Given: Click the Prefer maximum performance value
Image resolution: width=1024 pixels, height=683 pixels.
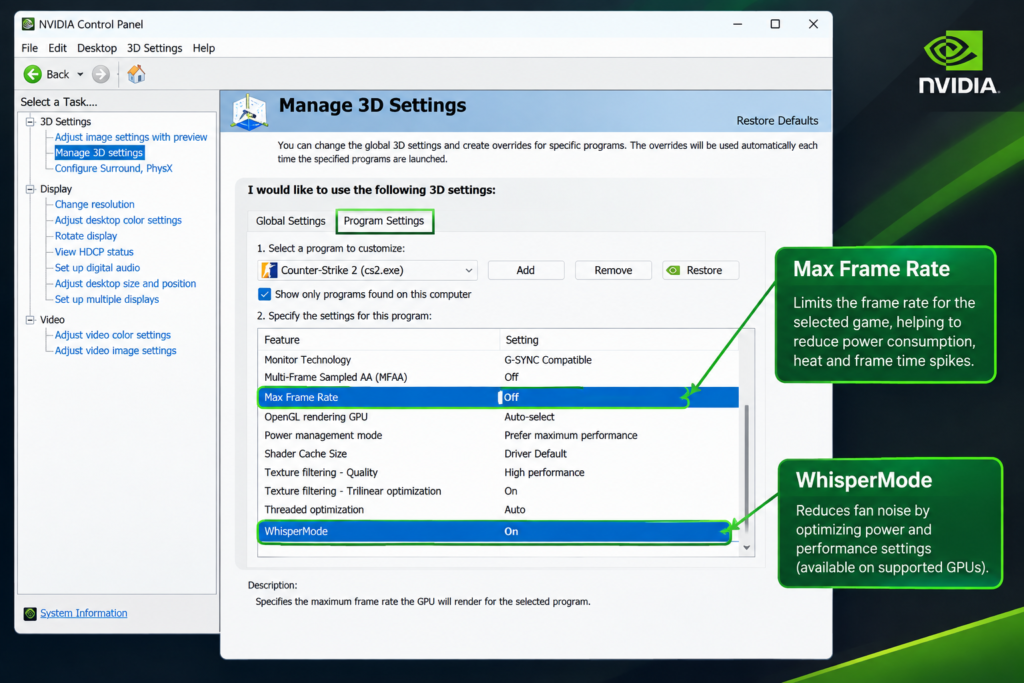Looking at the screenshot, I should pos(571,436).
